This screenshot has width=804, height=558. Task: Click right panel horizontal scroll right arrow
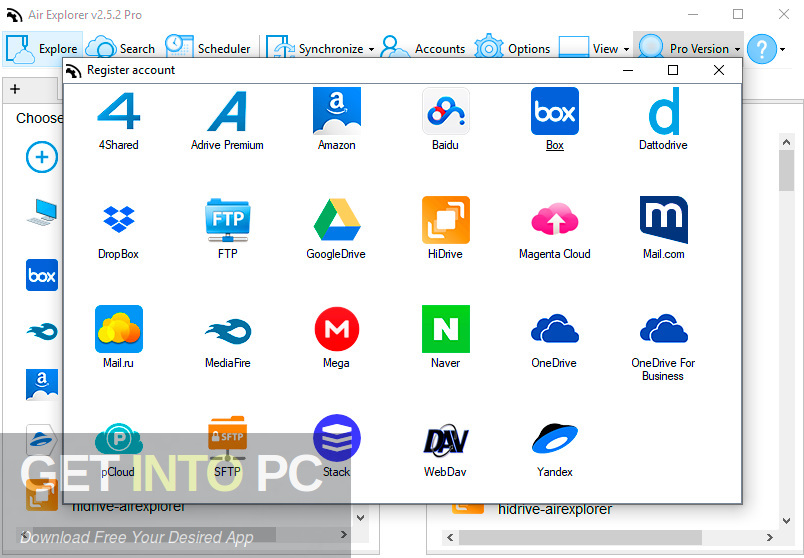770,537
